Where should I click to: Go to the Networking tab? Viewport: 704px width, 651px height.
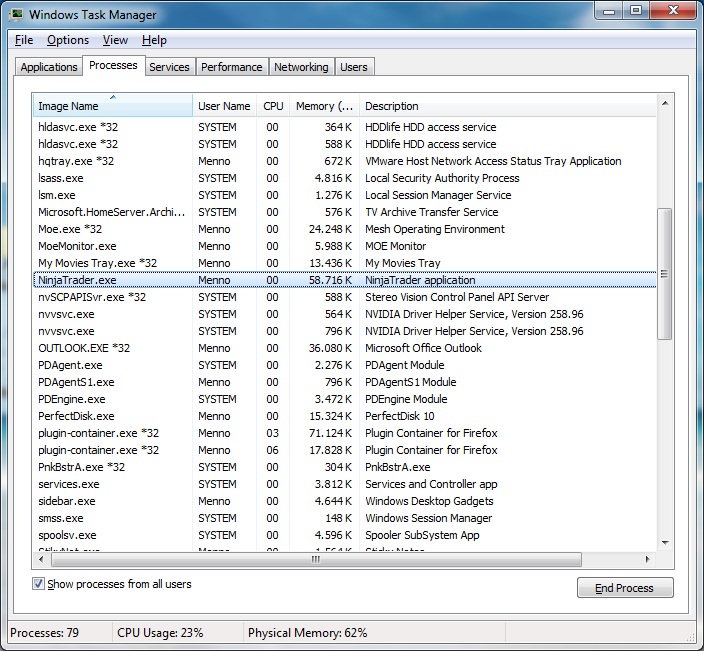301,67
